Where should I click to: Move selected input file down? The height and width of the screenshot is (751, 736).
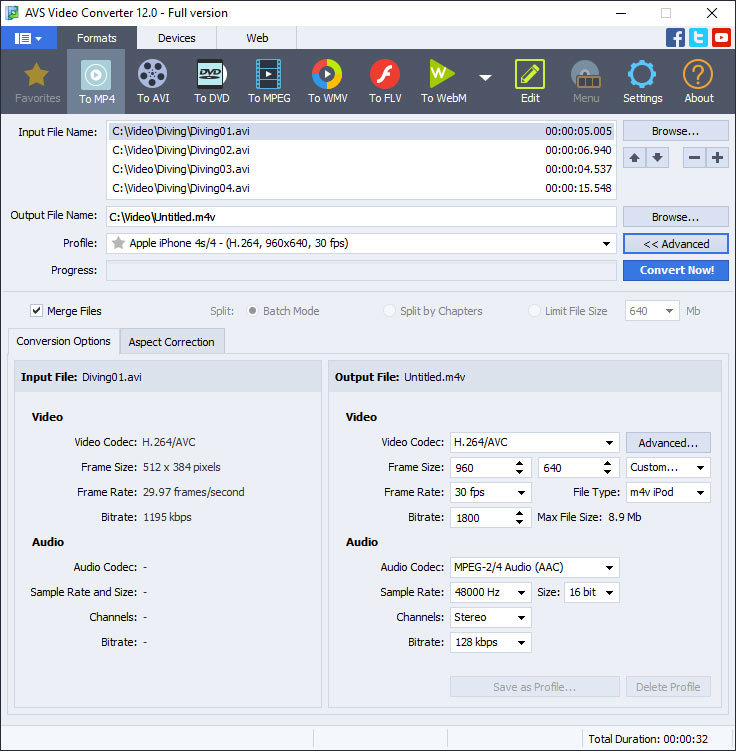point(657,158)
